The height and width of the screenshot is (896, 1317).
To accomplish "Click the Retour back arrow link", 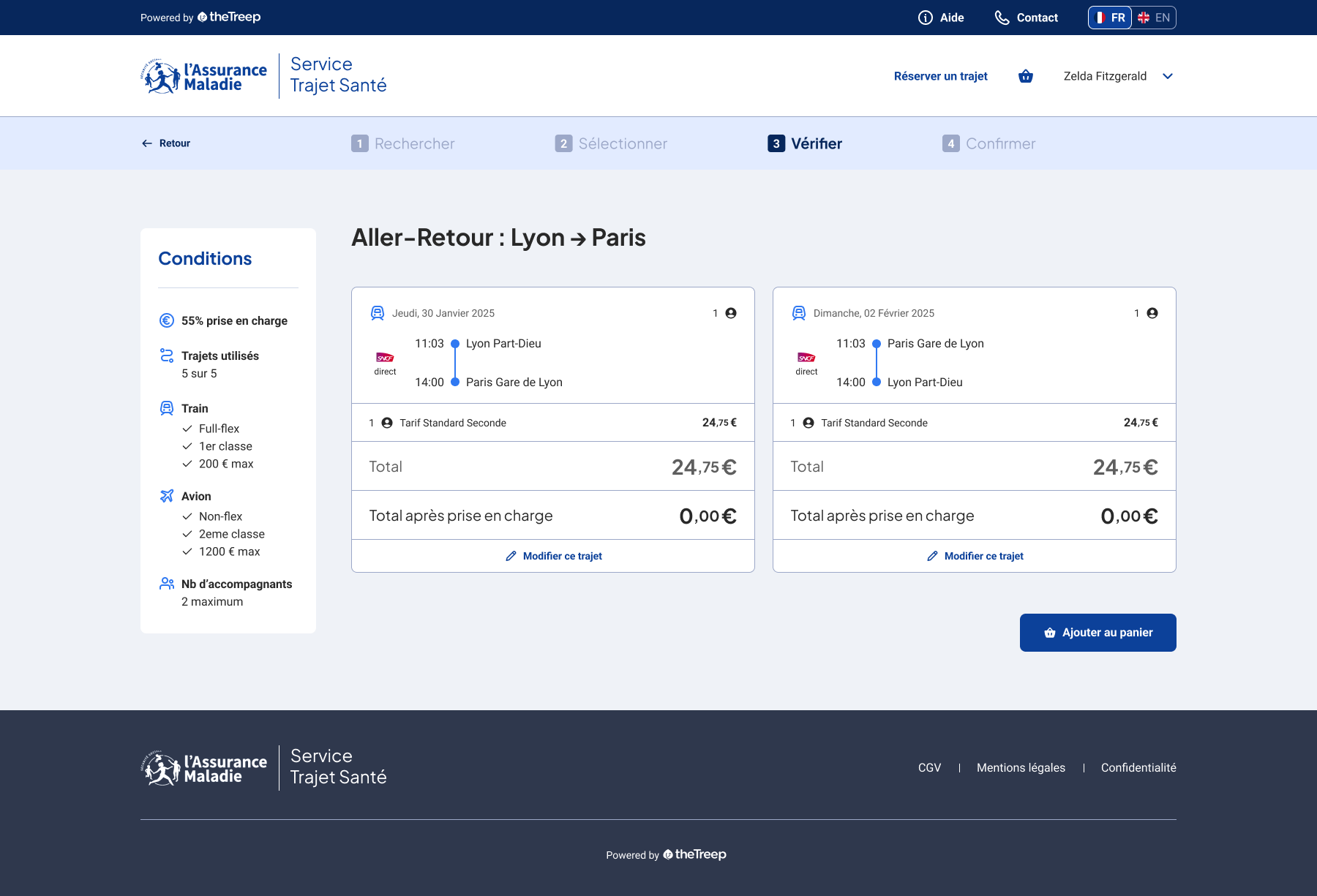I will (x=165, y=143).
